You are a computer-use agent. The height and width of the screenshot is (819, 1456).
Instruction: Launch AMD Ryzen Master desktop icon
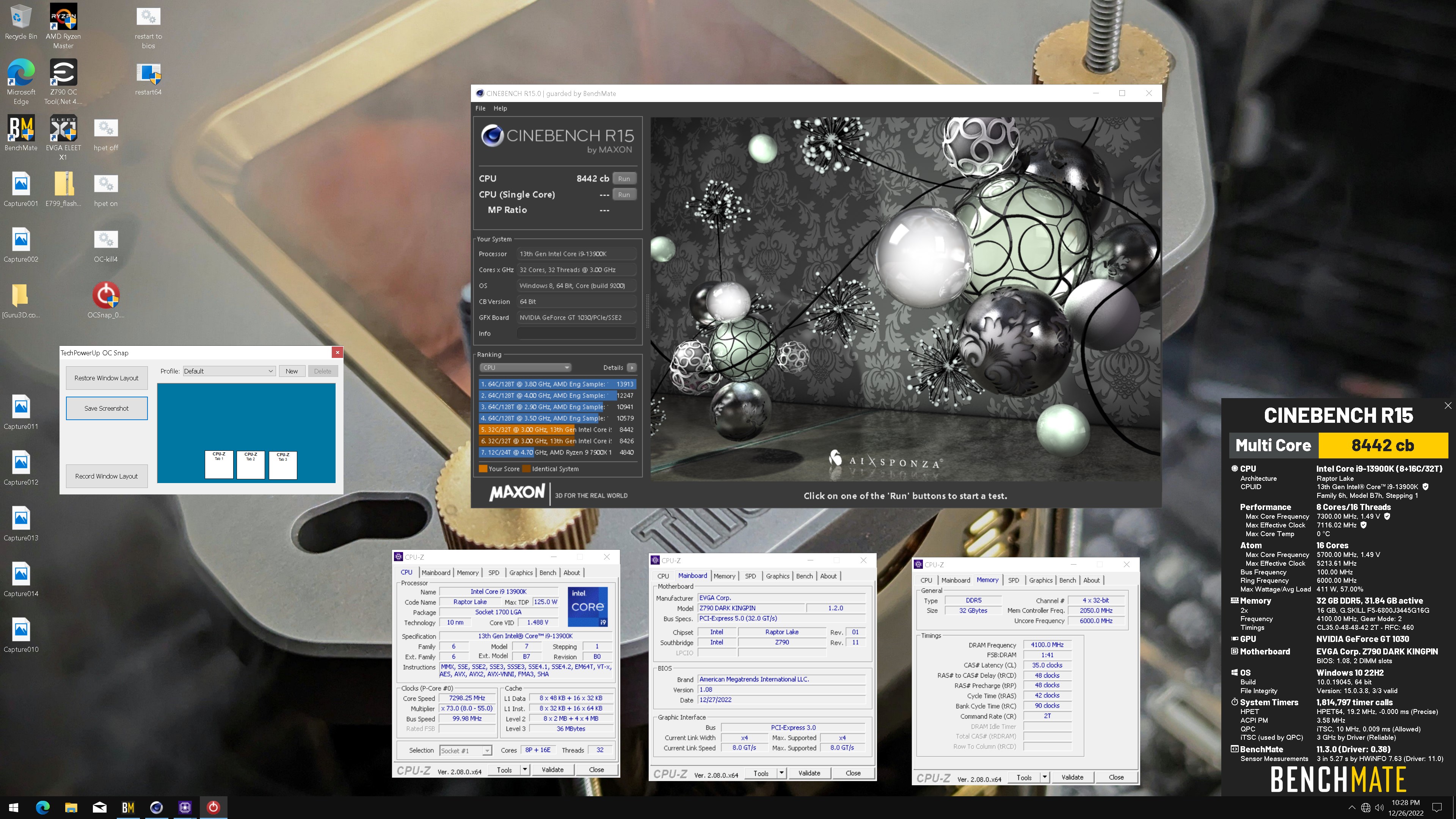pyautogui.click(x=63, y=25)
